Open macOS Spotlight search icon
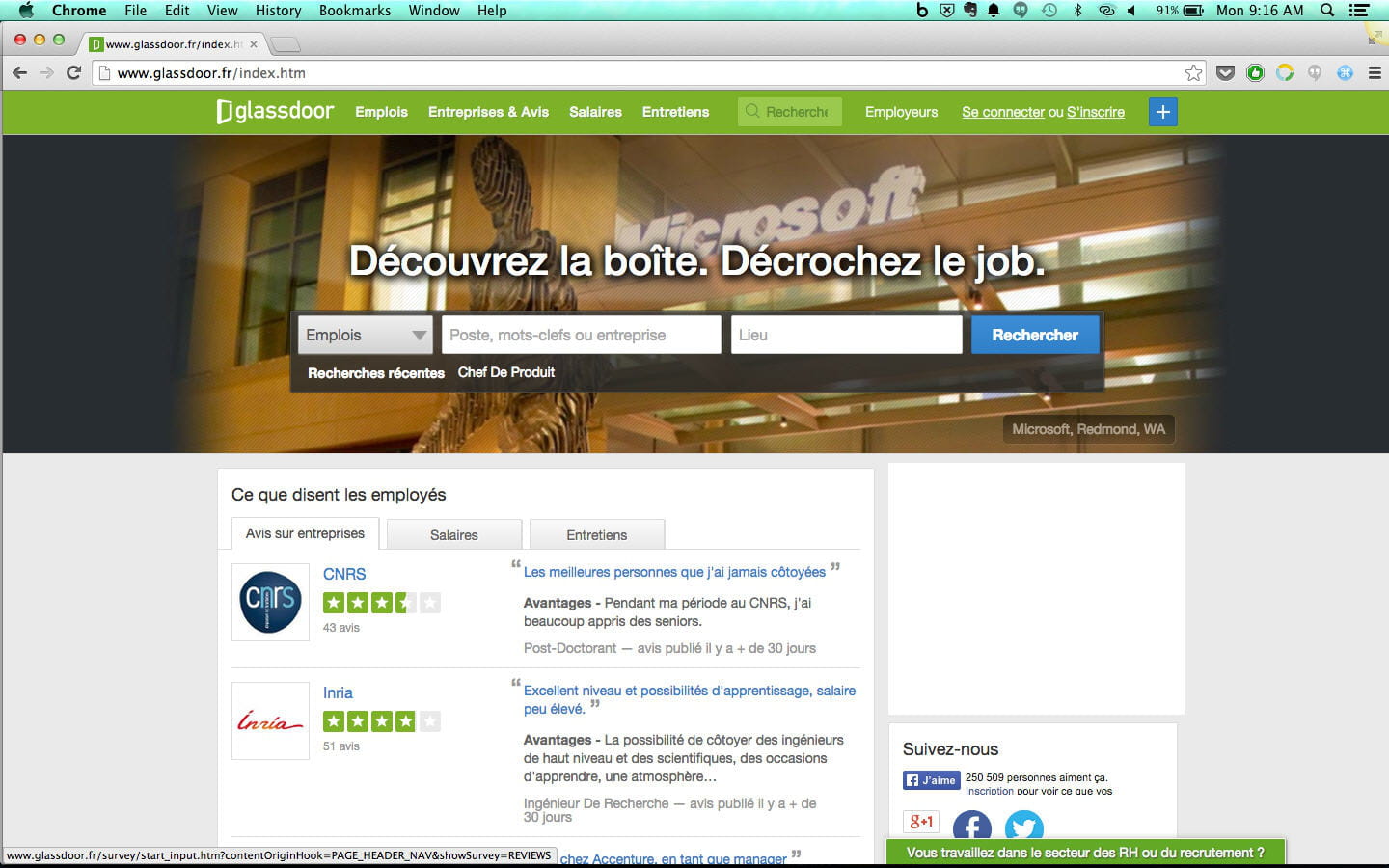 [x=1327, y=11]
